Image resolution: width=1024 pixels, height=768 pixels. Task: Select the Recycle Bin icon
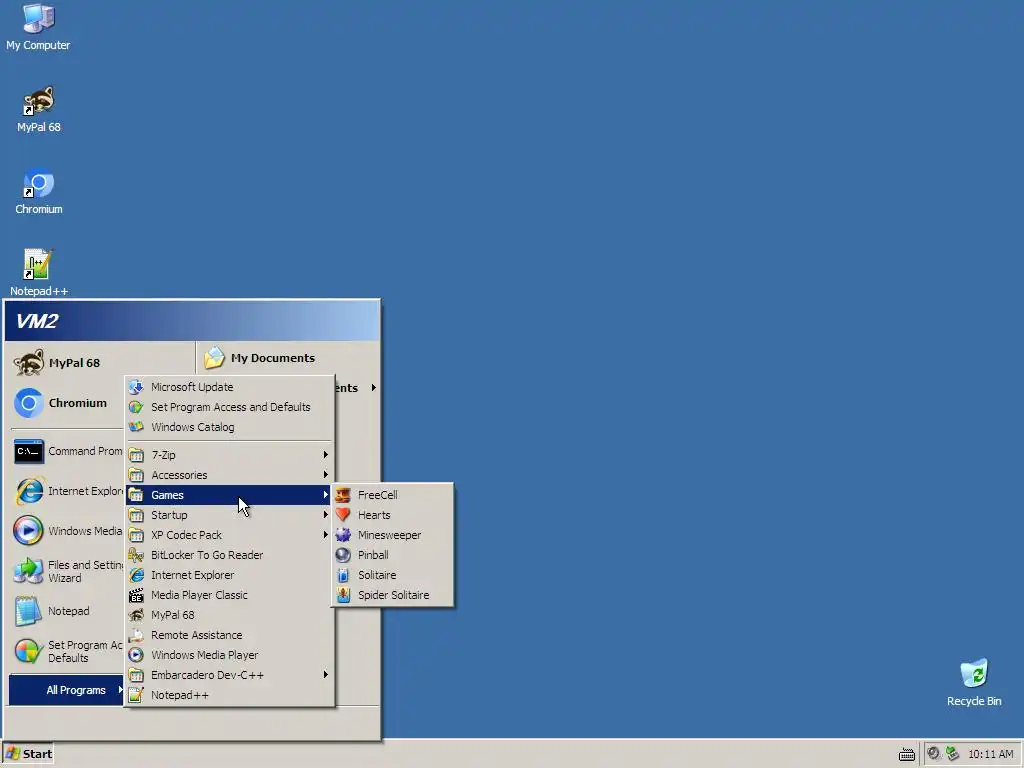[x=974, y=683]
